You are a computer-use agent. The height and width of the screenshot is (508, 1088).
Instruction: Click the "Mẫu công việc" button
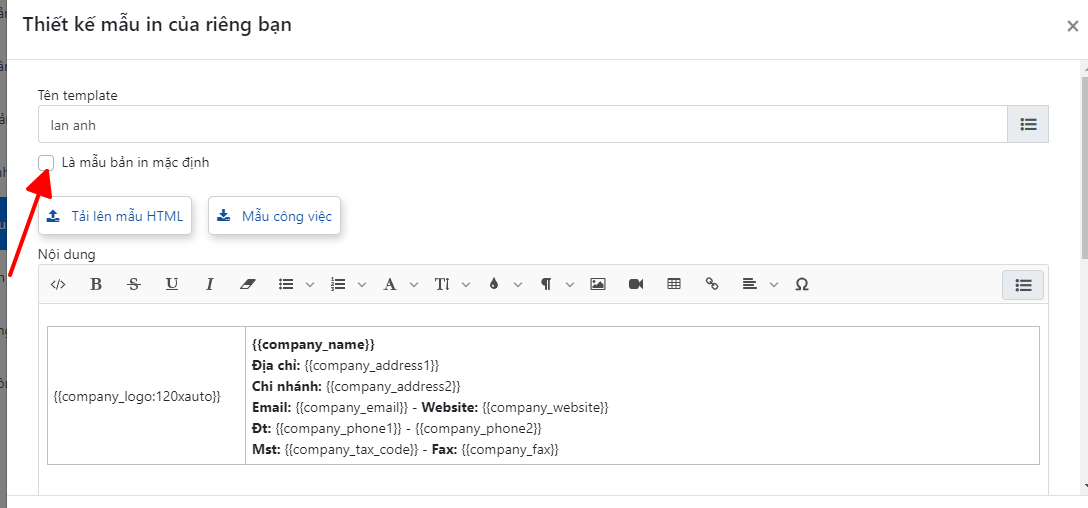click(x=275, y=216)
